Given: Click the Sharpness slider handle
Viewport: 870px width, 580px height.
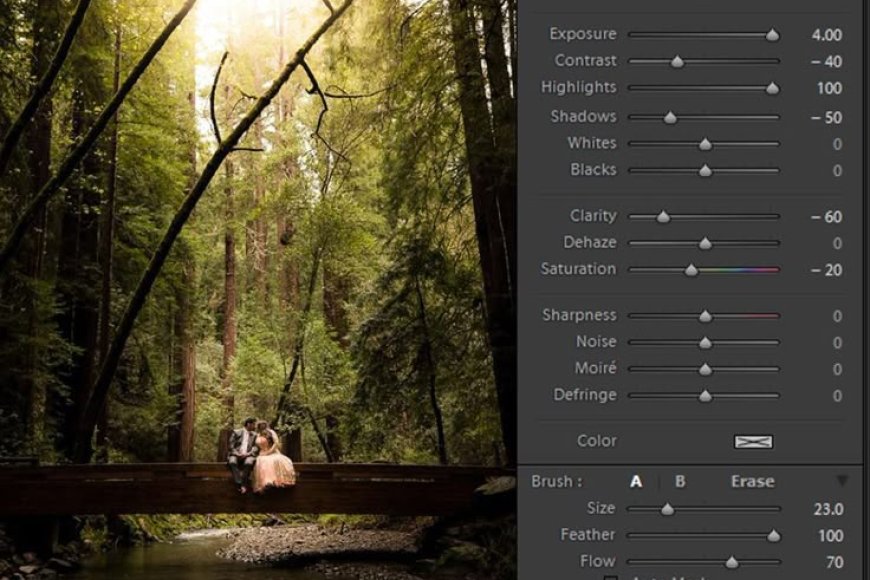Looking at the screenshot, I should (x=707, y=314).
